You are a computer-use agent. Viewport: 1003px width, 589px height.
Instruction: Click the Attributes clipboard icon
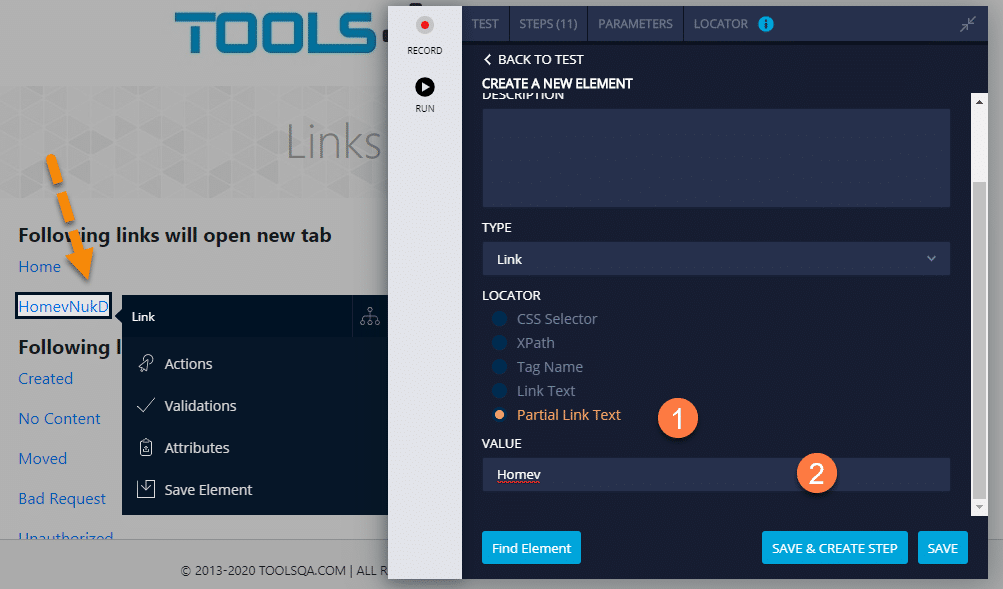146,447
